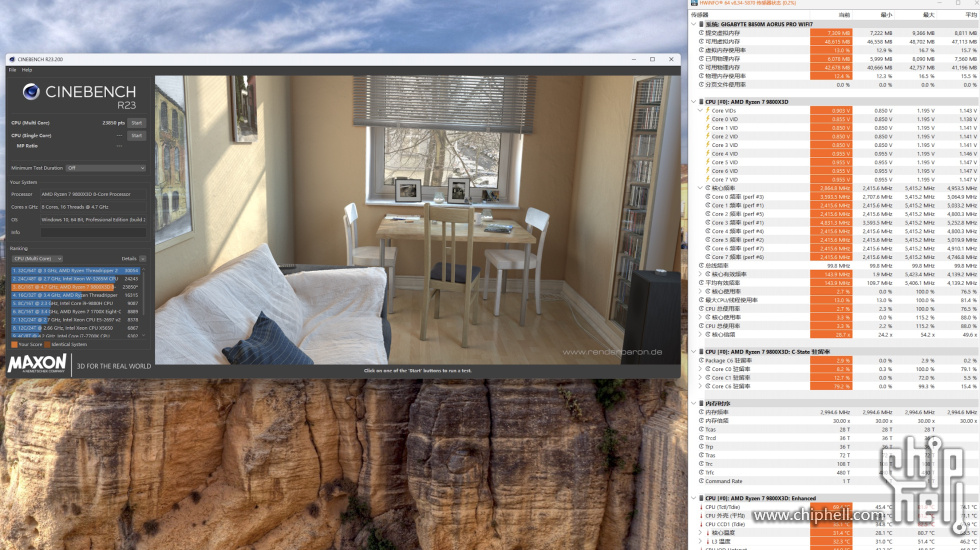Click the clock icon beside 提交虚拟内存

pyautogui.click(x=701, y=32)
